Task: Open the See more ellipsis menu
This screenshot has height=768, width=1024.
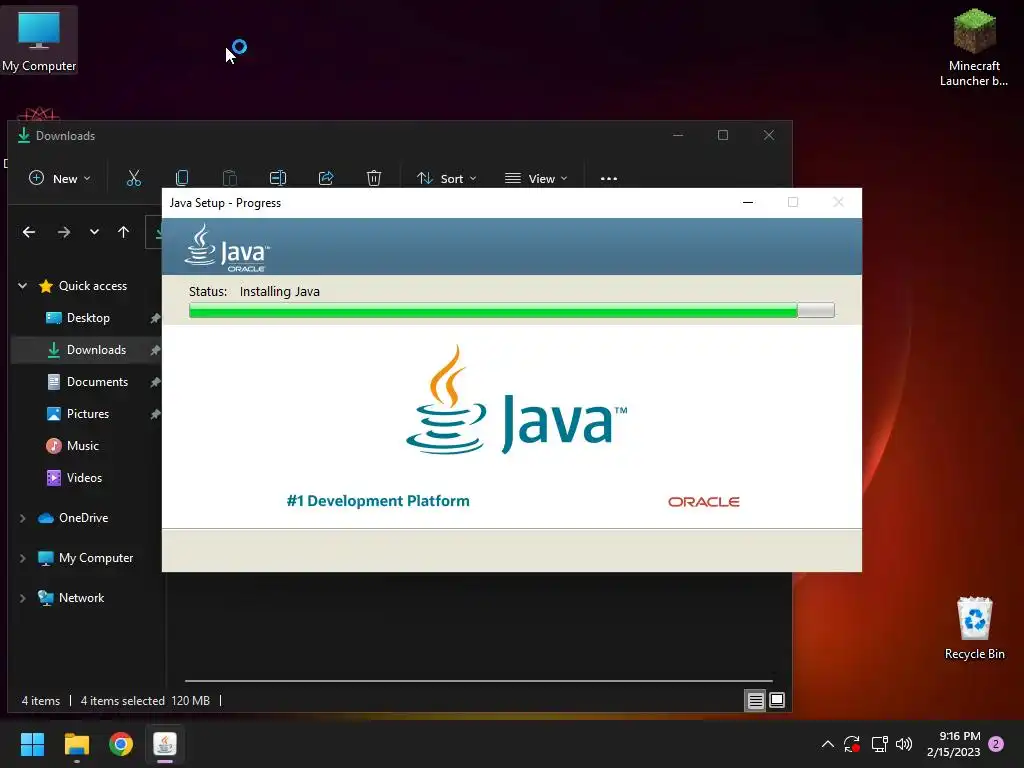Action: tap(609, 178)
